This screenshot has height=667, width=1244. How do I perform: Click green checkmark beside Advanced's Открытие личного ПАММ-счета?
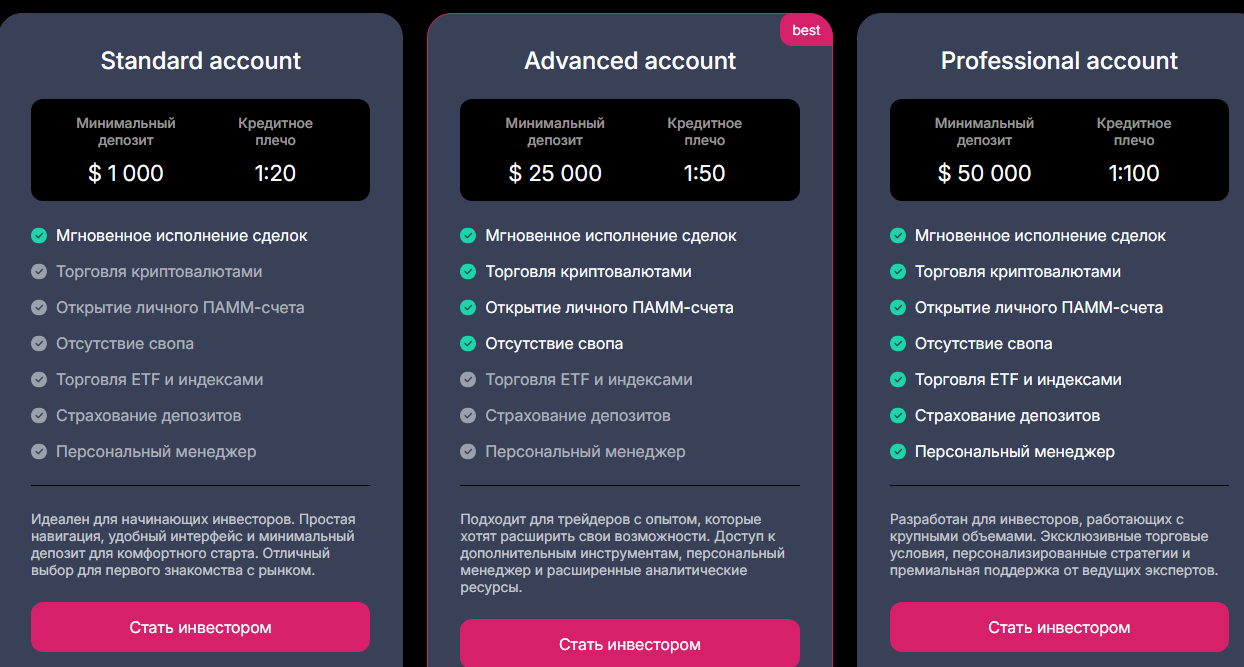coord(468,308)
